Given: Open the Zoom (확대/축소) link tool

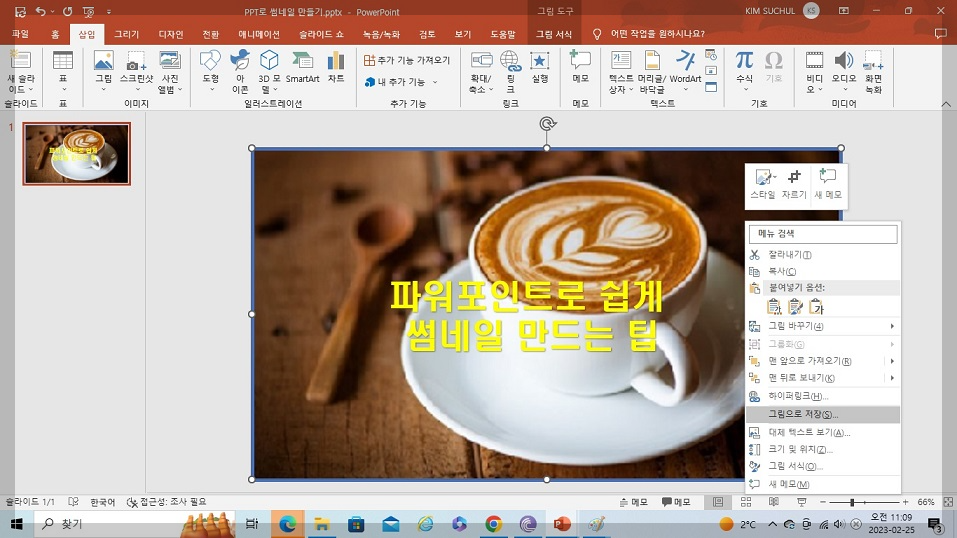Looking at the screenshot, I should [481, 61].
